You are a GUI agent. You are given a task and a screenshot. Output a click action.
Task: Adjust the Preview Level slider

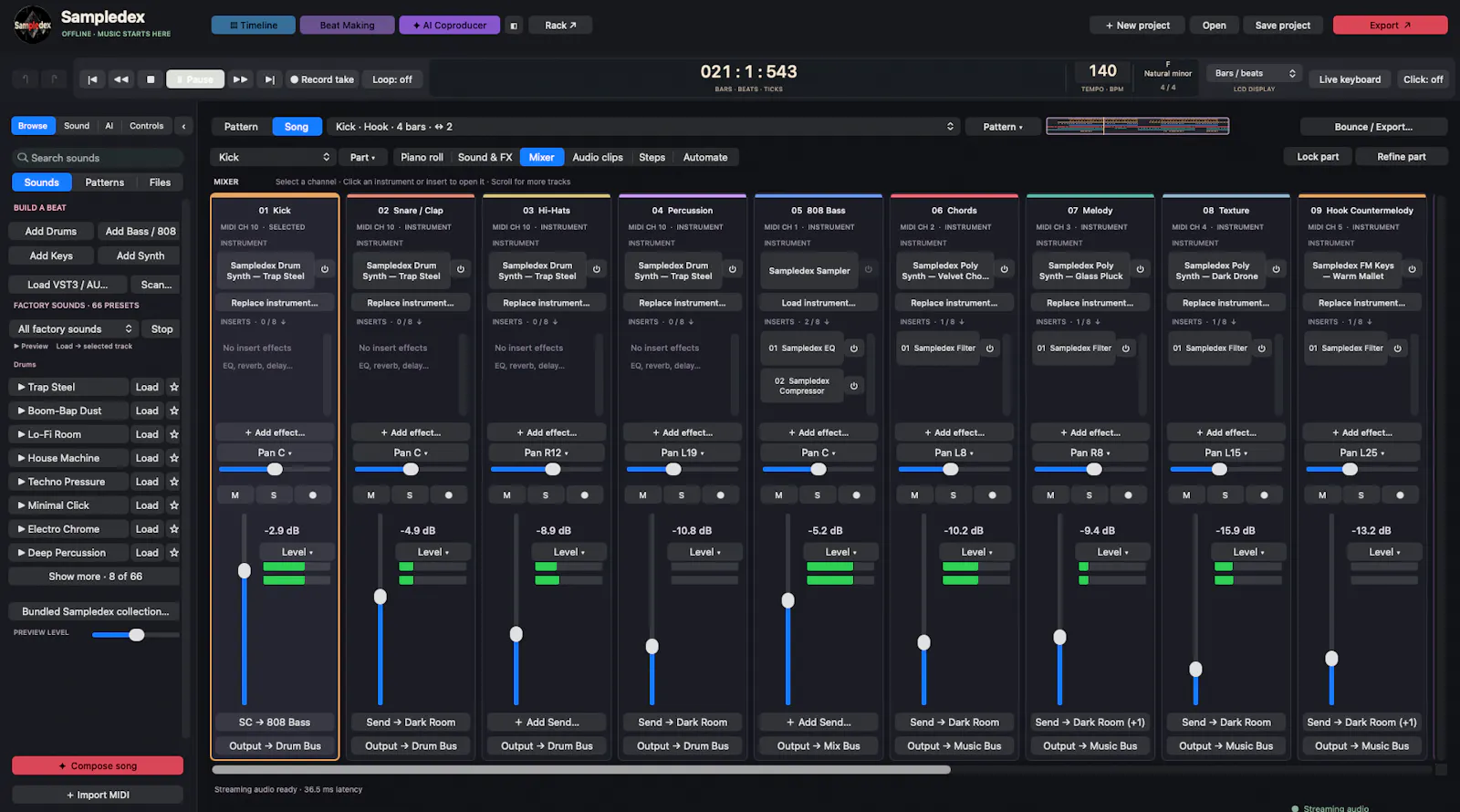click(135, 634)
